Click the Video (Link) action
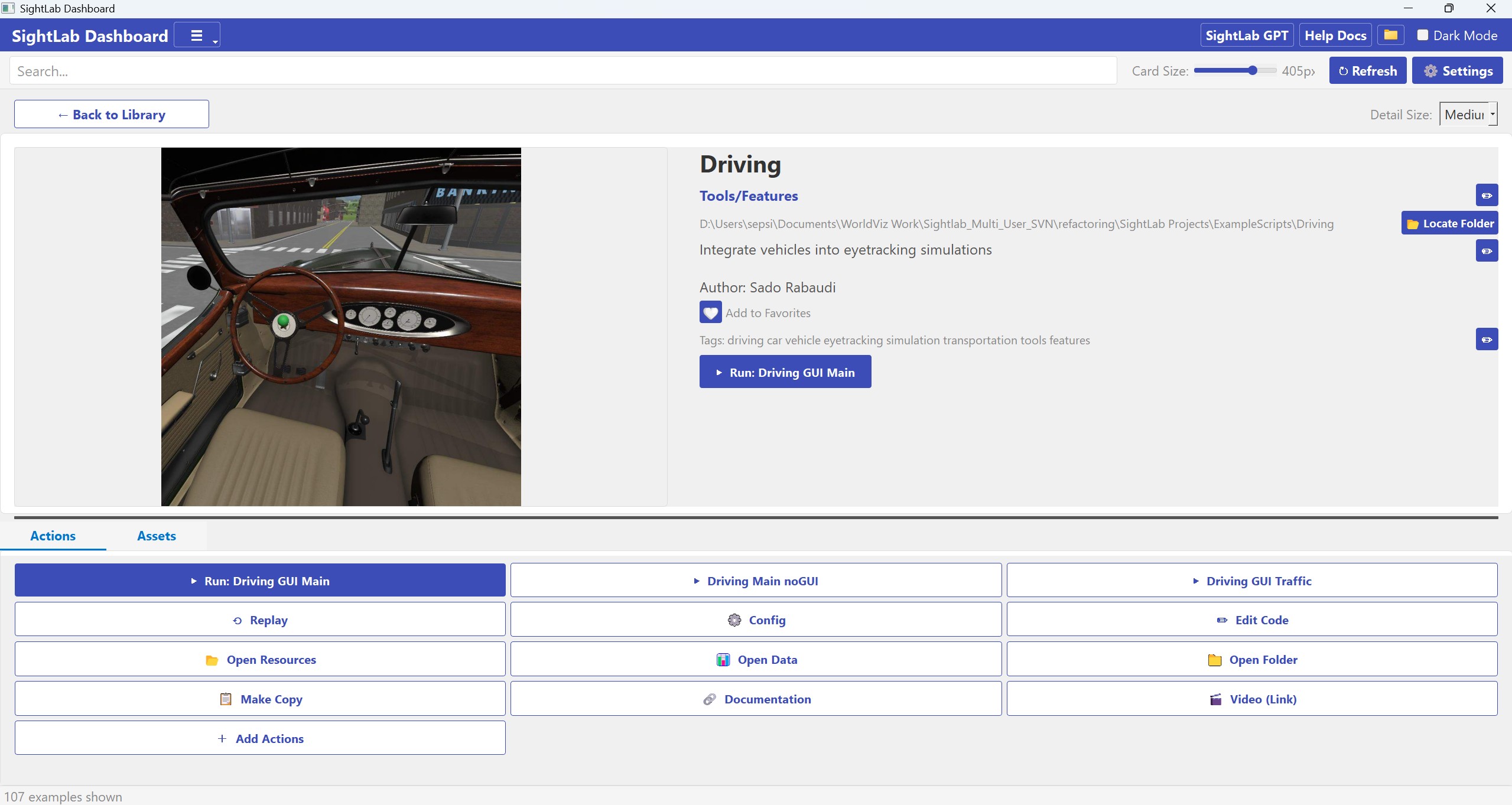This screenshot has width=1512, height=805. (1251, 699)
